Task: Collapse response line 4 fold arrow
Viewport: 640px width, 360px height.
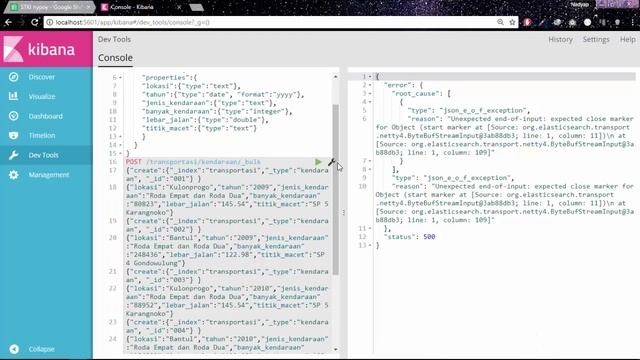Action: click(x=370, y=102)
